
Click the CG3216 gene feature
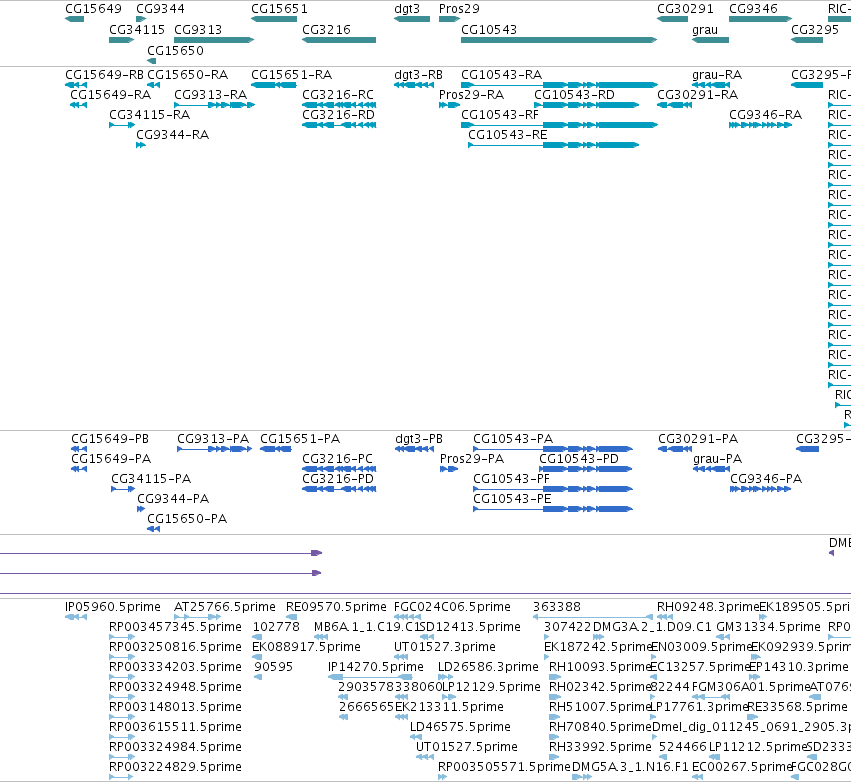339,40
